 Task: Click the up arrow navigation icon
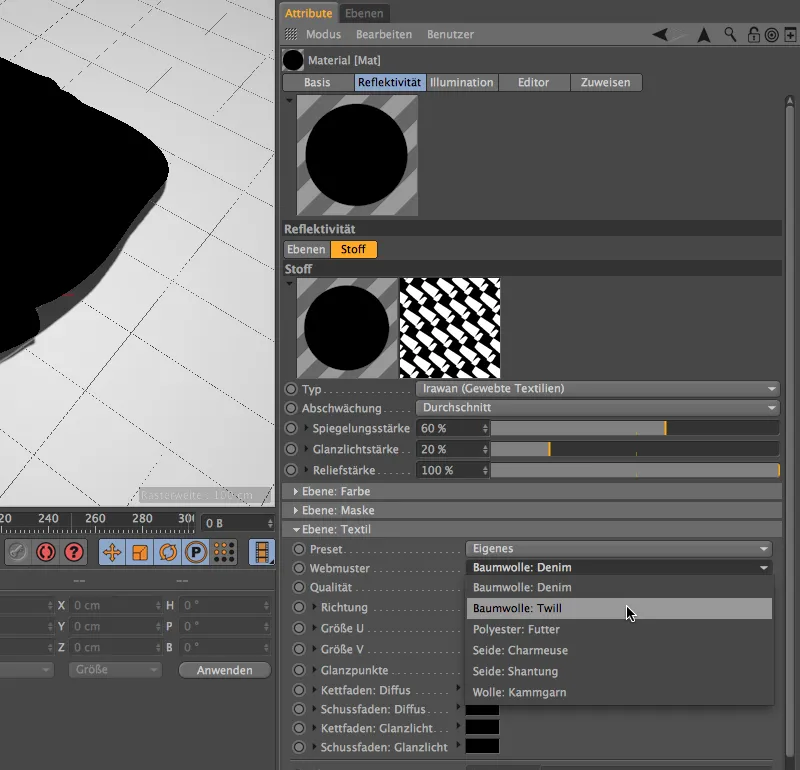click(x=703, y=35)
